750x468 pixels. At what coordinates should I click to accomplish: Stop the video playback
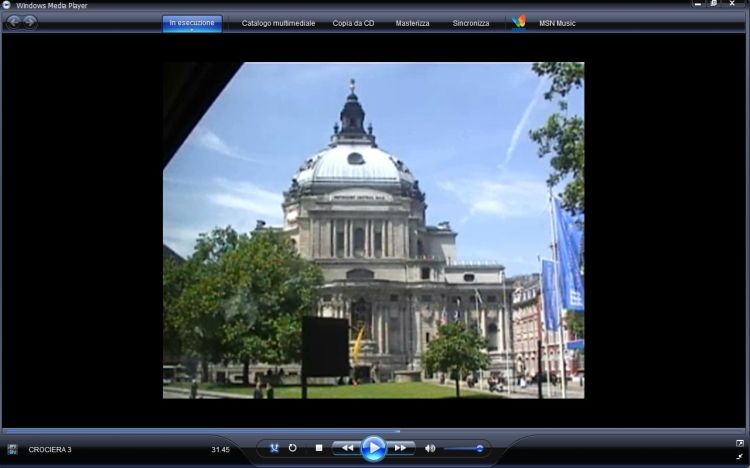pos(319,448)
